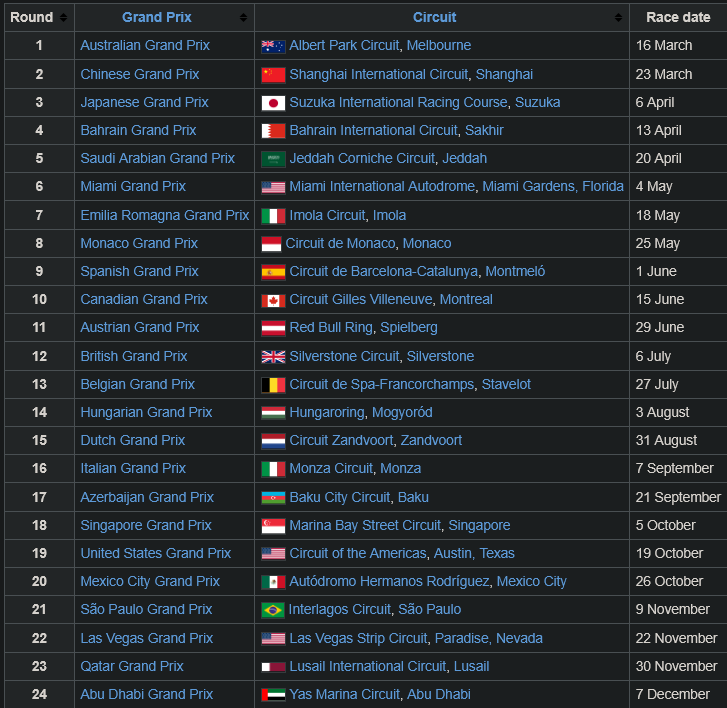The height and width of the screenshot is (708, 727).
Task: Click the Canadian flag icon
Action: point(273,300)
